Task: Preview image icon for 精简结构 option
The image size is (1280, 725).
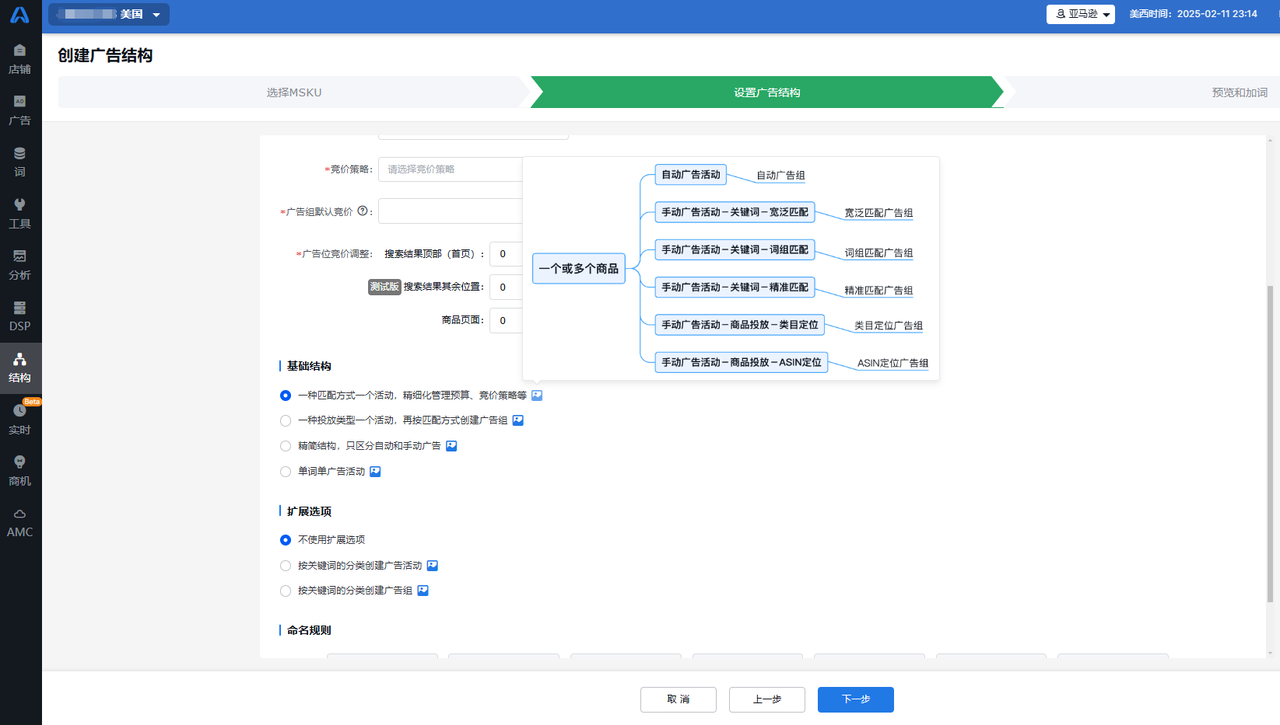Action: click(451, 446)
